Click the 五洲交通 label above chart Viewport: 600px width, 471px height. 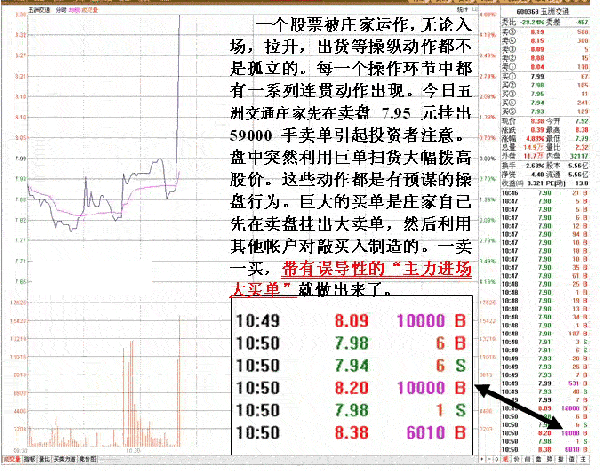[x=39, y=10]
